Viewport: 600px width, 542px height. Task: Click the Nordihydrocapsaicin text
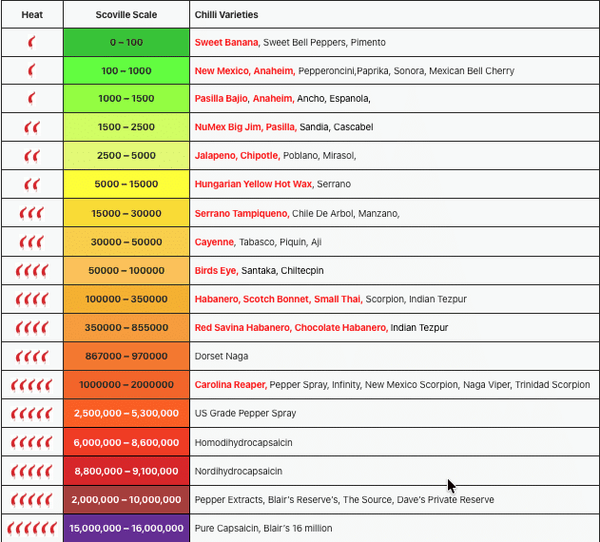click(238, 471)
